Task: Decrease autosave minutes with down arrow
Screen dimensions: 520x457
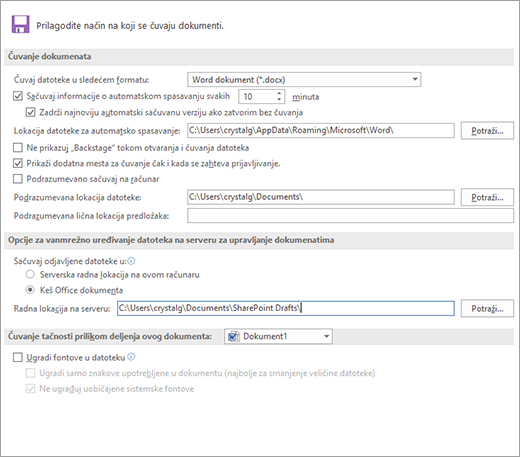Action: 279,100
